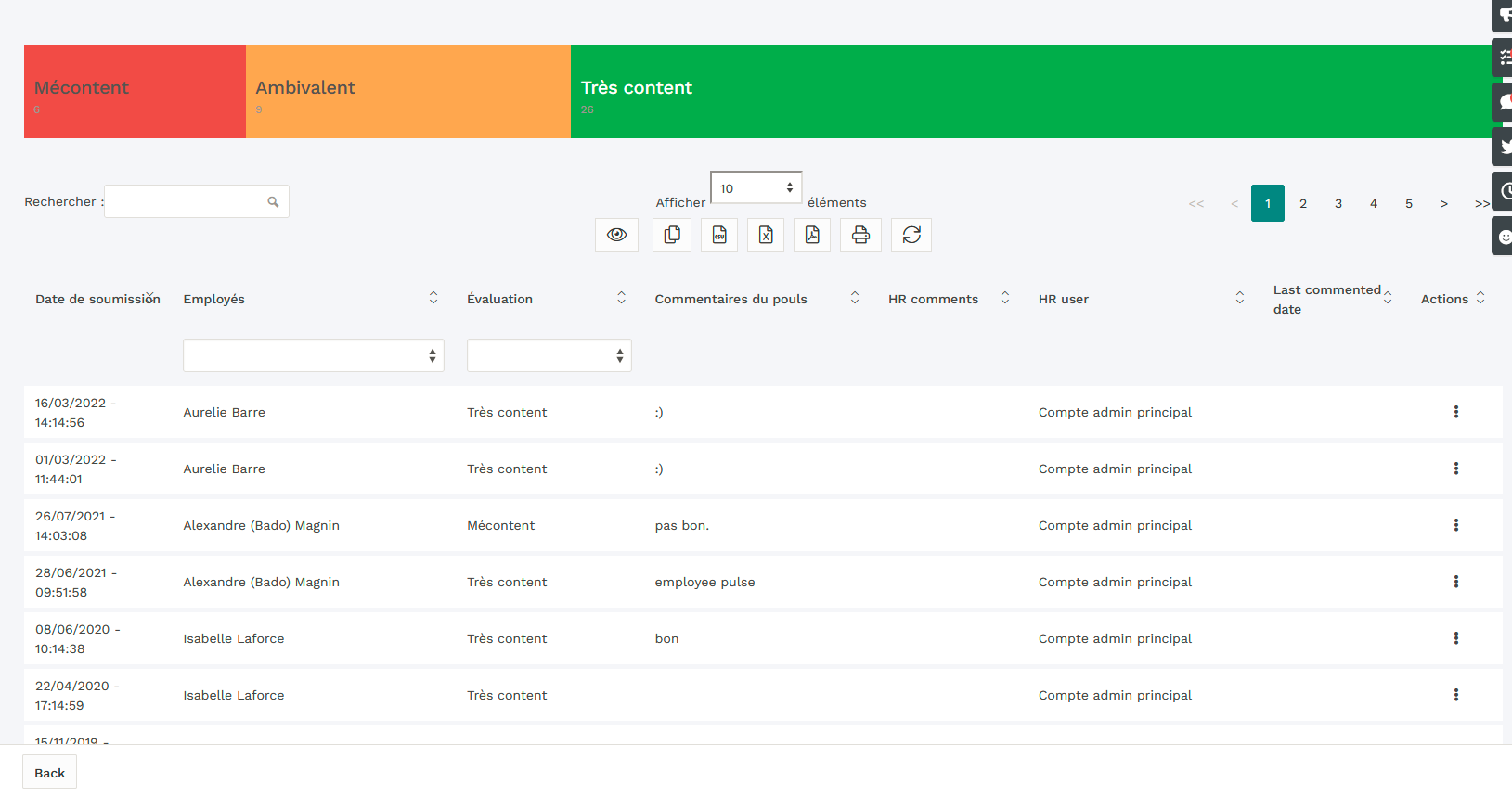Open actions menu for 16/03/2022 Aurelie Barre row

point(1455,412)
